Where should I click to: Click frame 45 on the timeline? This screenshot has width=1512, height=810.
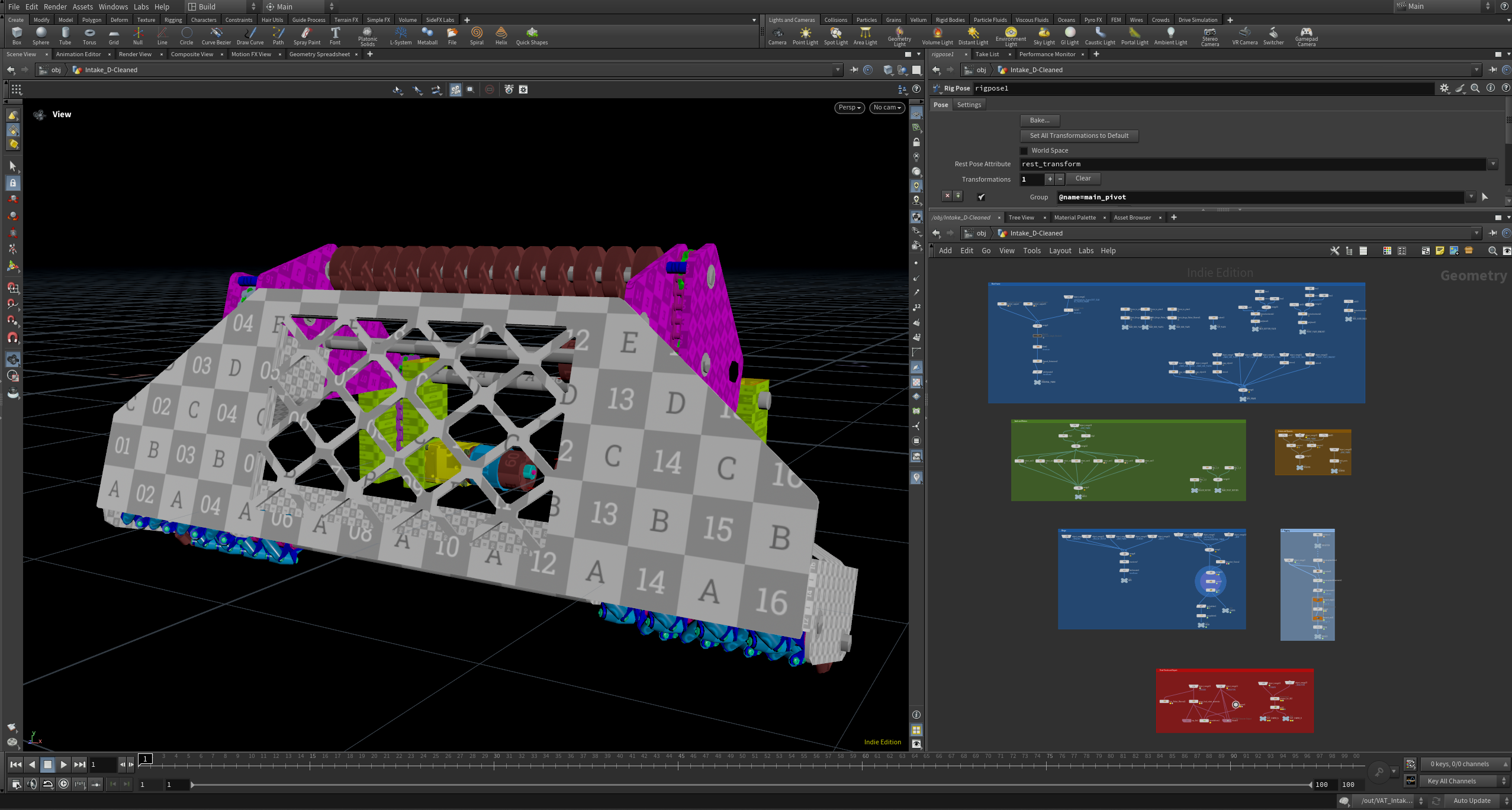coord(681,757)
